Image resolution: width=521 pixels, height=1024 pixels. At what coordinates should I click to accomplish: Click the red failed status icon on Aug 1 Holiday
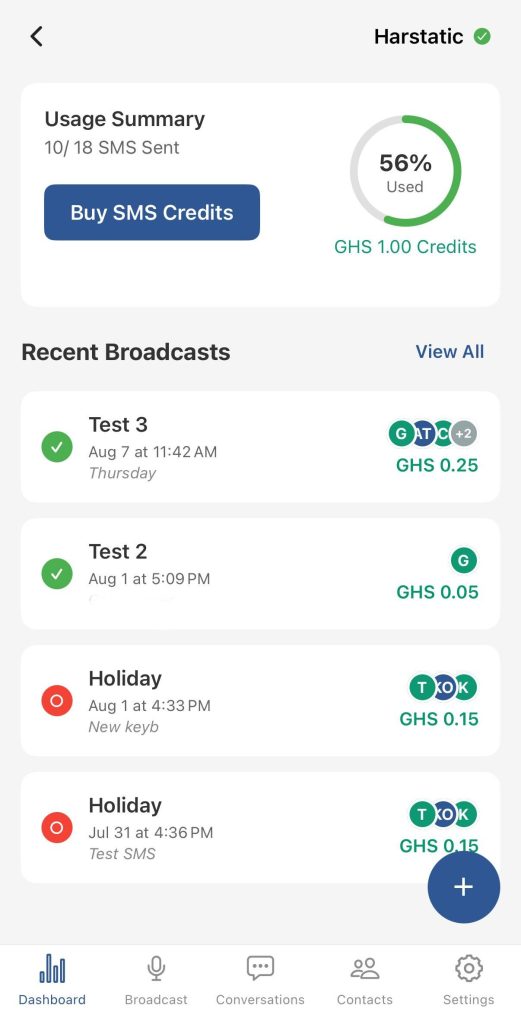(x=57, y=701)
